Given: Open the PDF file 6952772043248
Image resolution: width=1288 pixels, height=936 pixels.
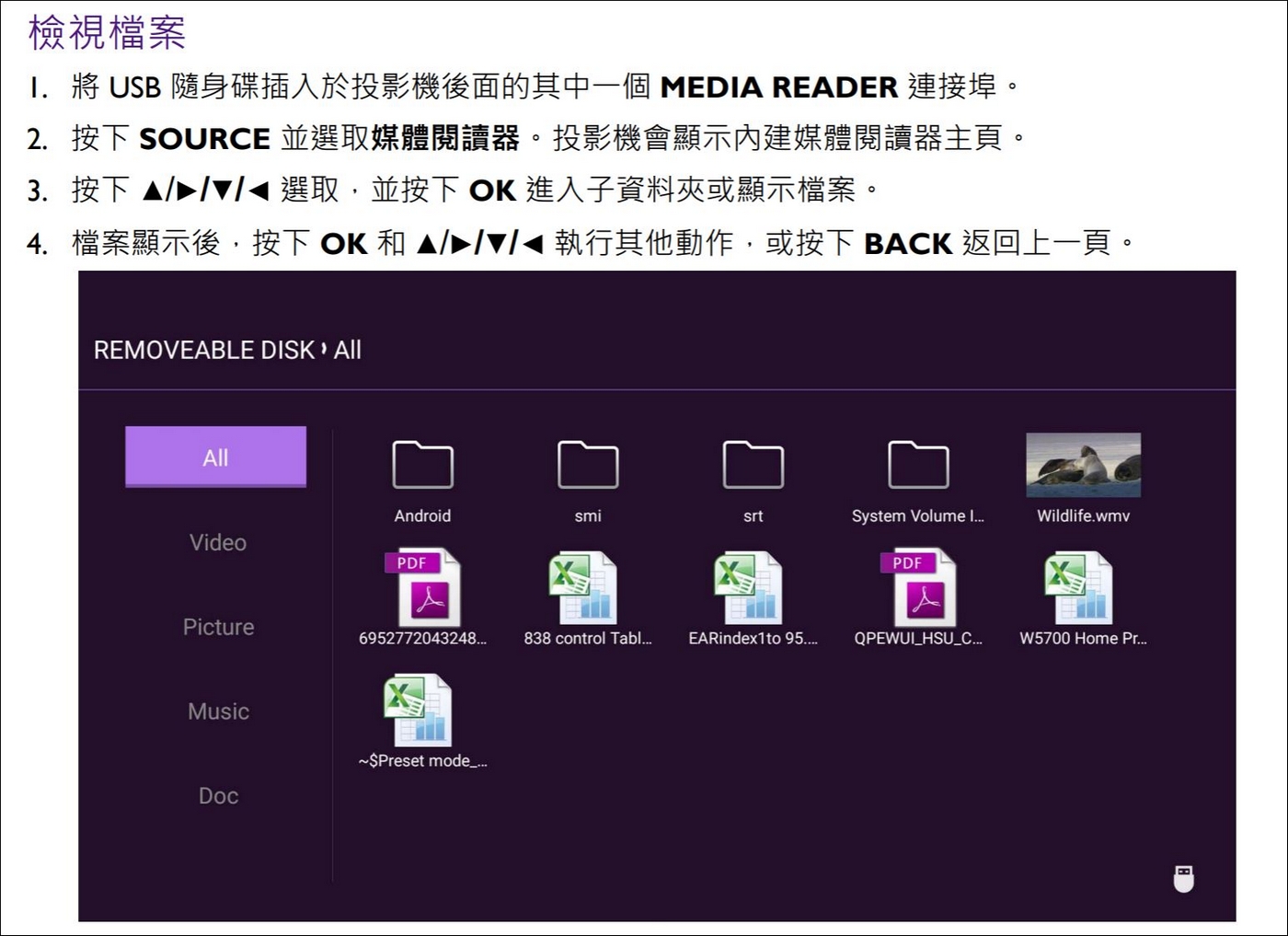Looking at the screenshot, I should [x=423, y=589].
